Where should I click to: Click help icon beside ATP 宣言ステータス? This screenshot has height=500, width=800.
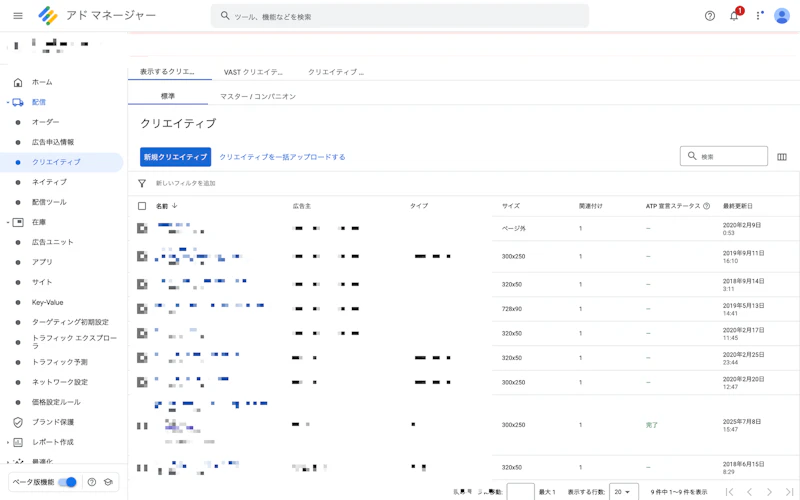tap(707, 206)
